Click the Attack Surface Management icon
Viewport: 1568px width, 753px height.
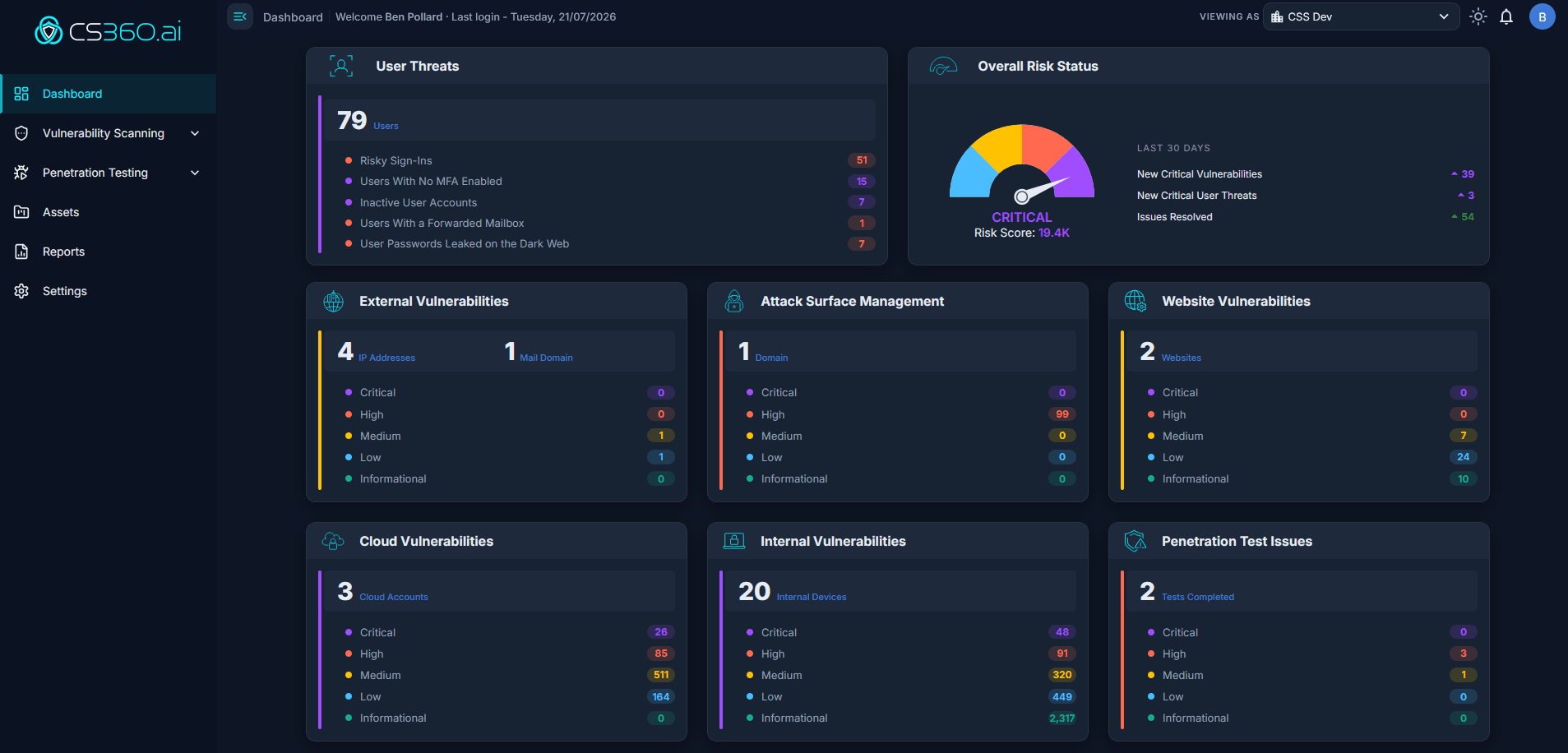(734, 301)
